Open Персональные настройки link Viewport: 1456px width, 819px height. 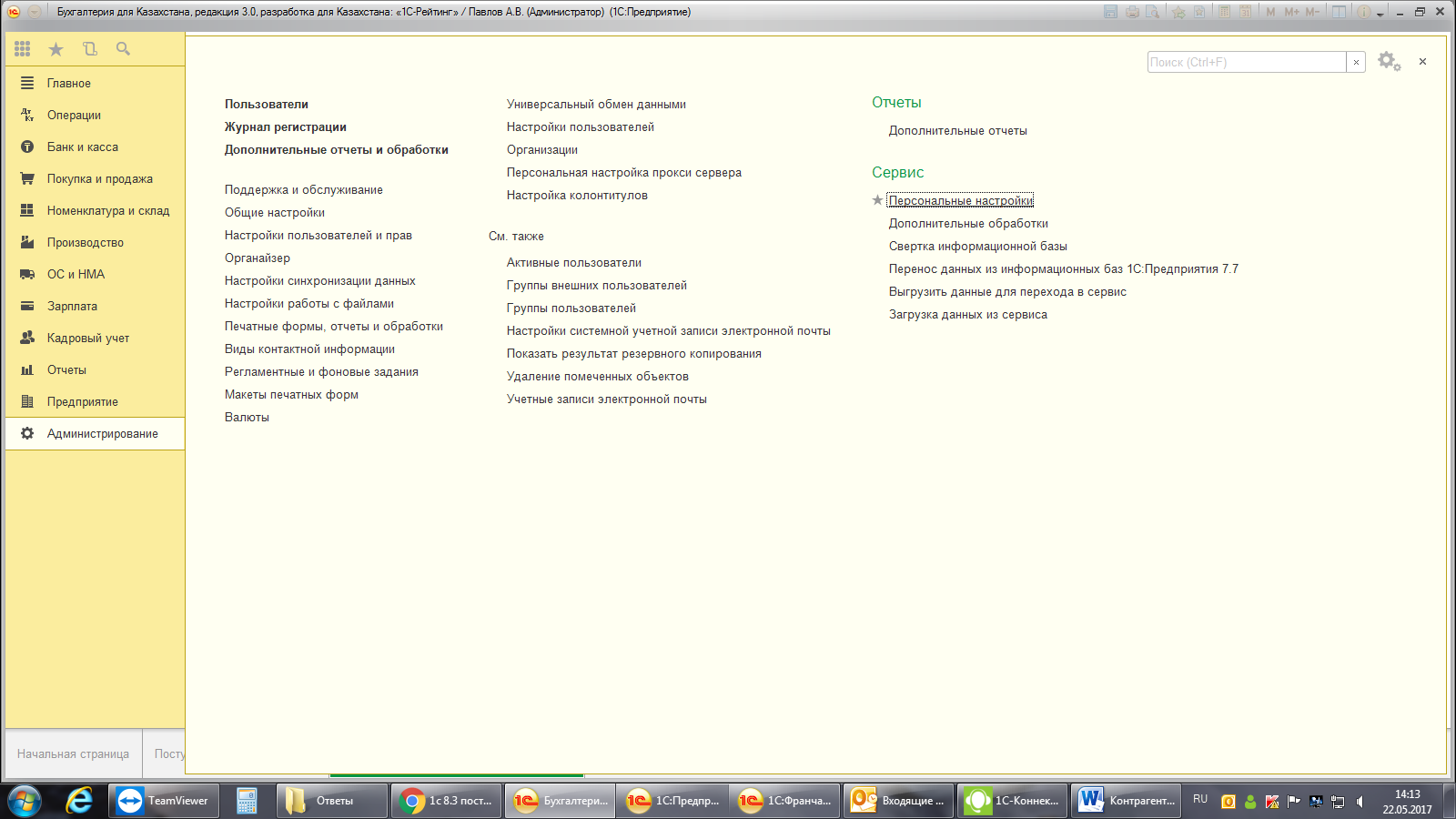tap(961, 200)
